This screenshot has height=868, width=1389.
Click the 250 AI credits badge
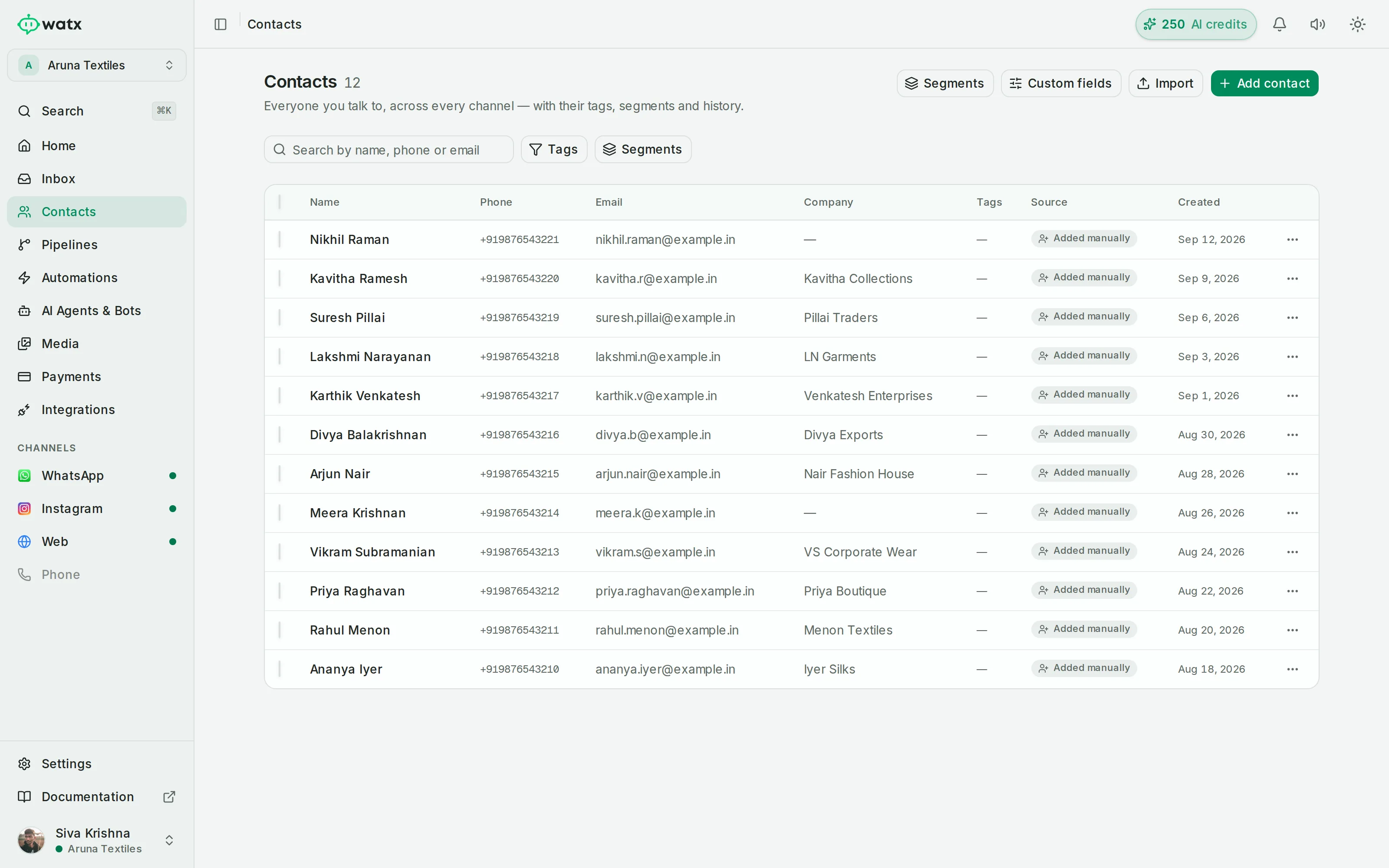pyautogui.click(x=1195, y=24)
